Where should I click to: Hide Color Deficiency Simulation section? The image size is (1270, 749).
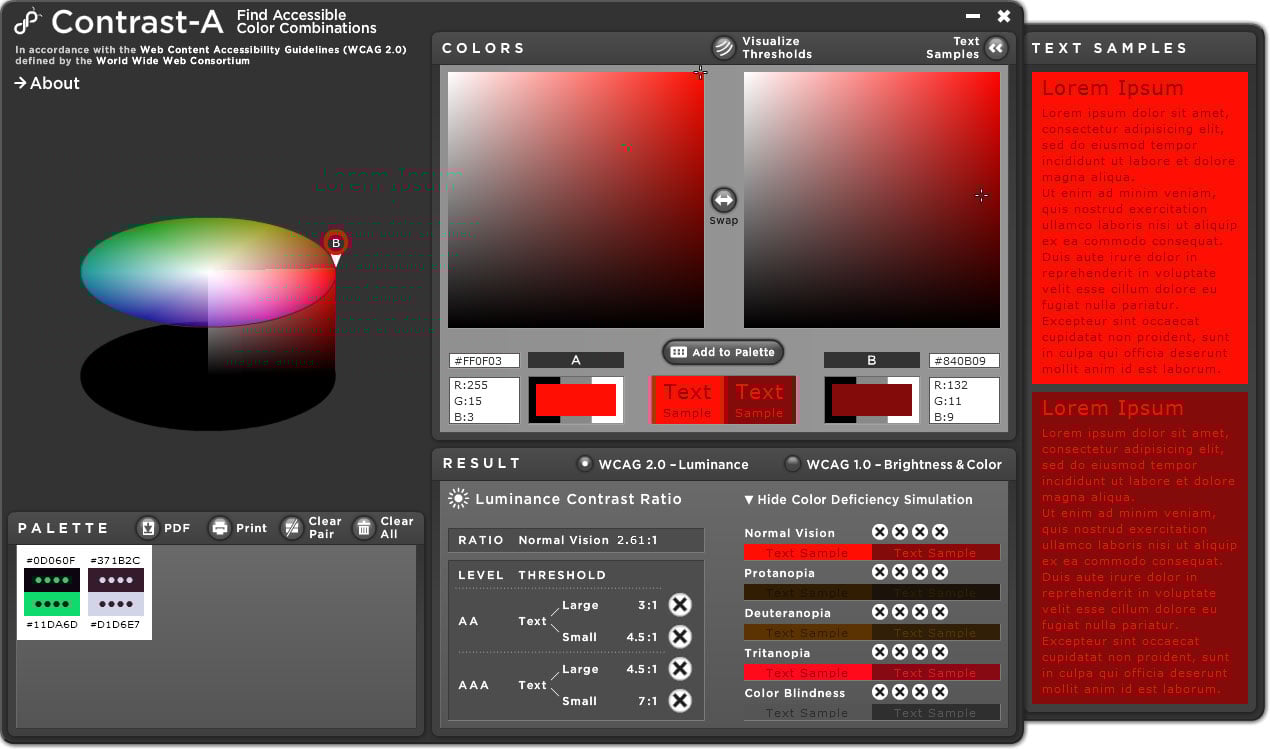tap(858, 499)
